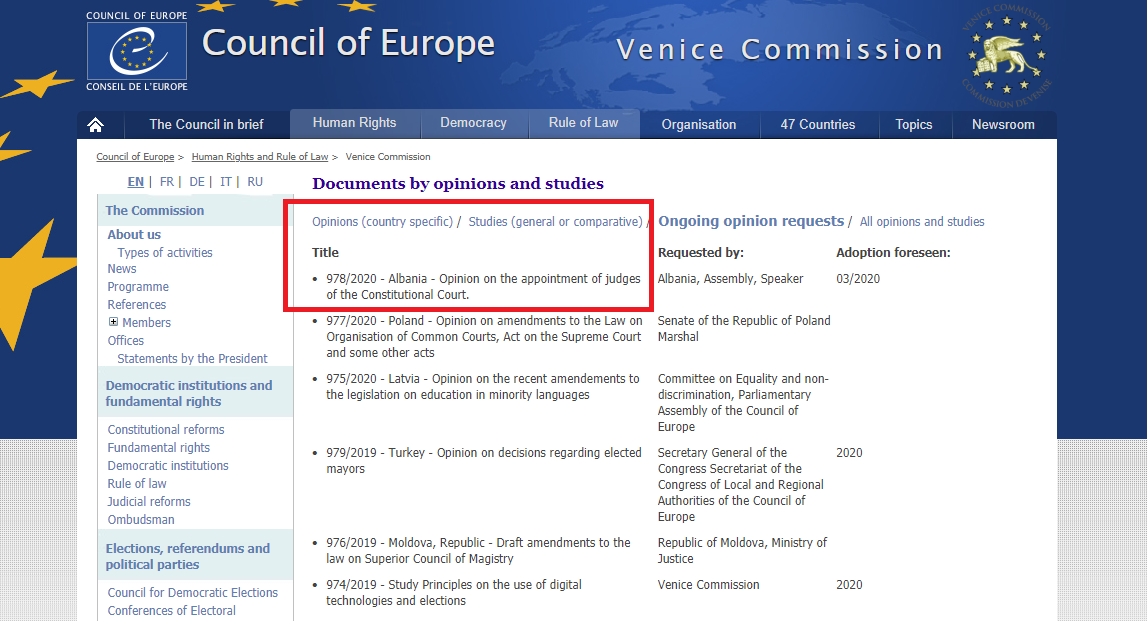The height and width of the screenshot is (621, 1147).
Task: Open Types of activities link
Action: click(165, 252)
